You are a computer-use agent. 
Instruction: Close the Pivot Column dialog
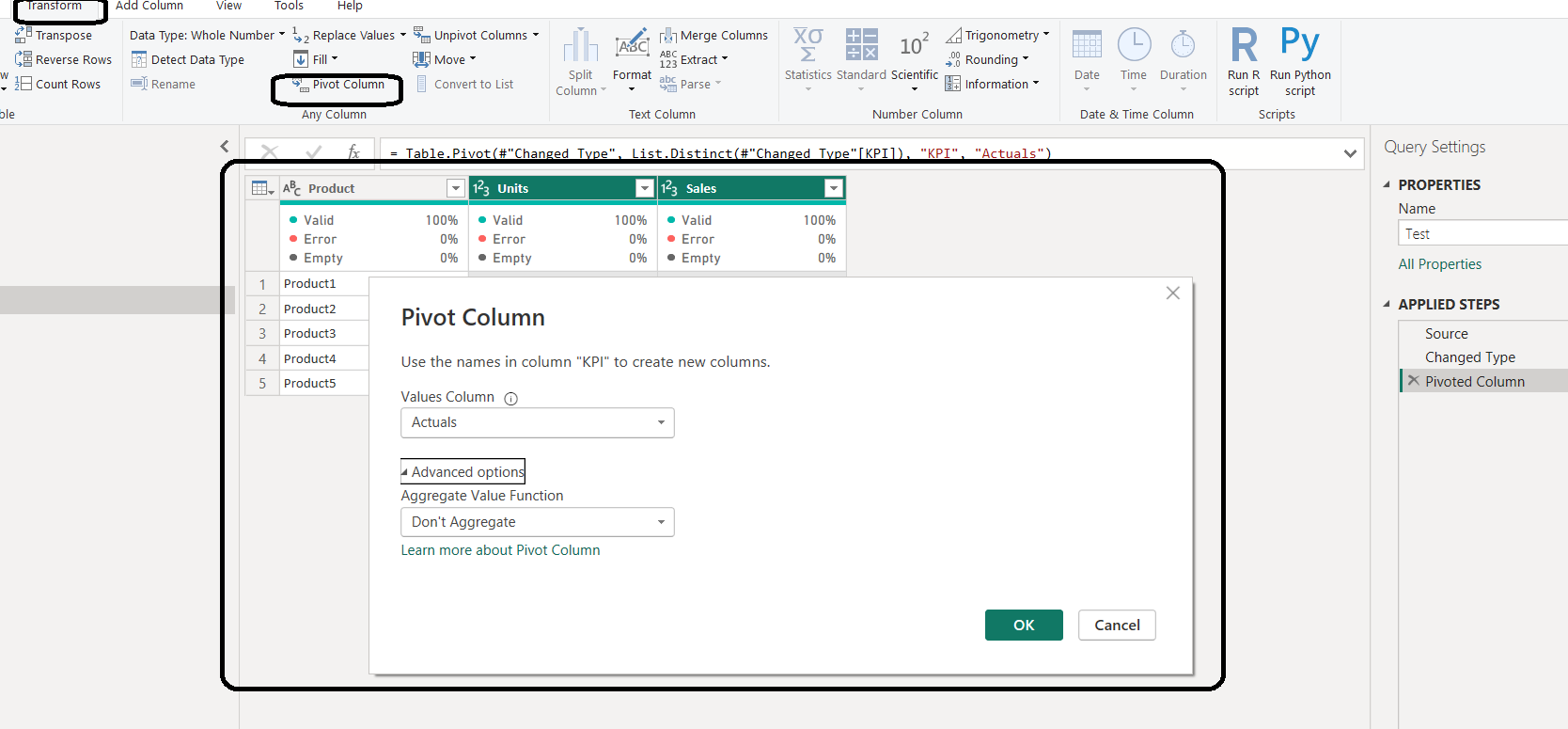1172,293
